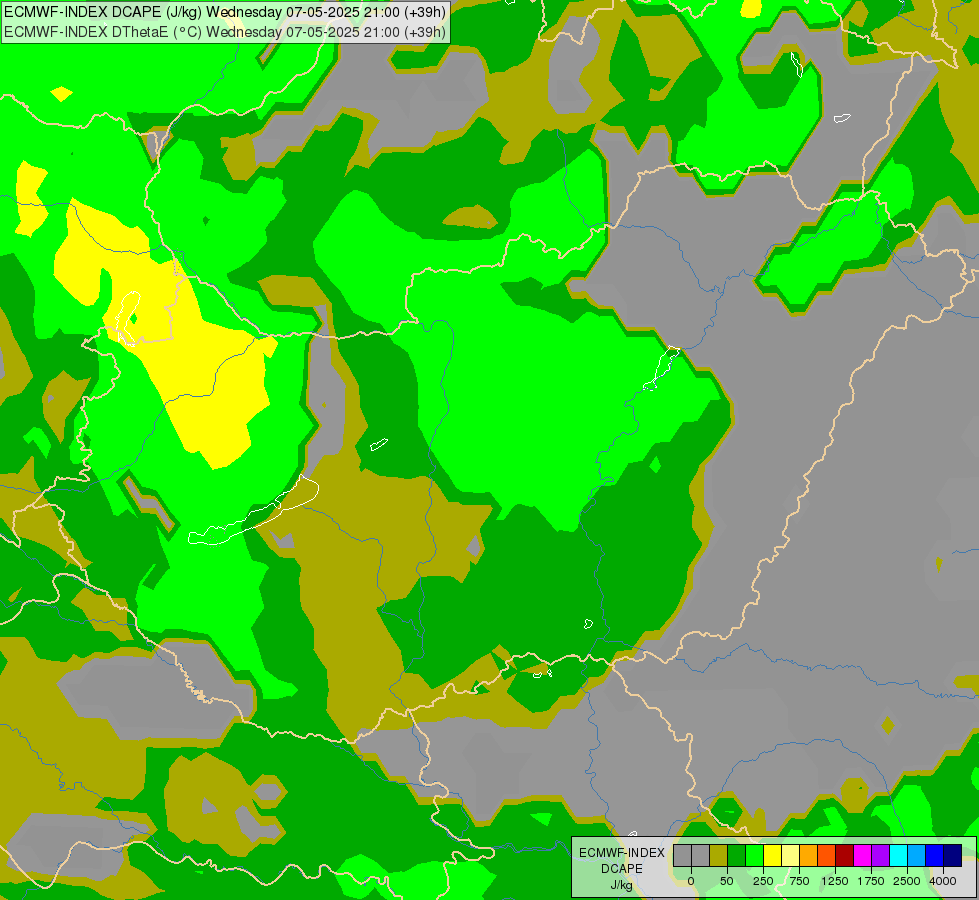This screenshot has height=900, width=979.
Task: Click the legend label '1250'
Action: 835,881
